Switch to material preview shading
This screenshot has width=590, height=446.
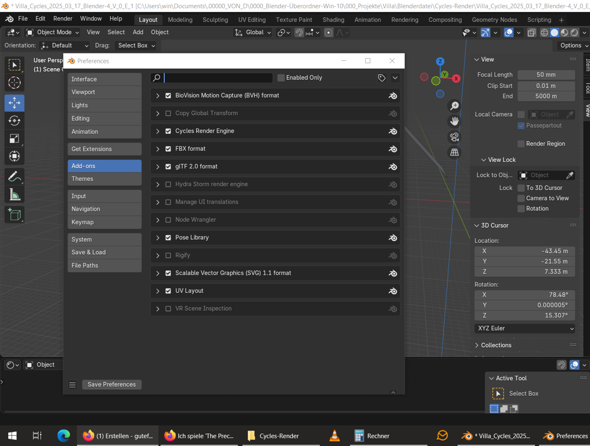coord(564,33)
